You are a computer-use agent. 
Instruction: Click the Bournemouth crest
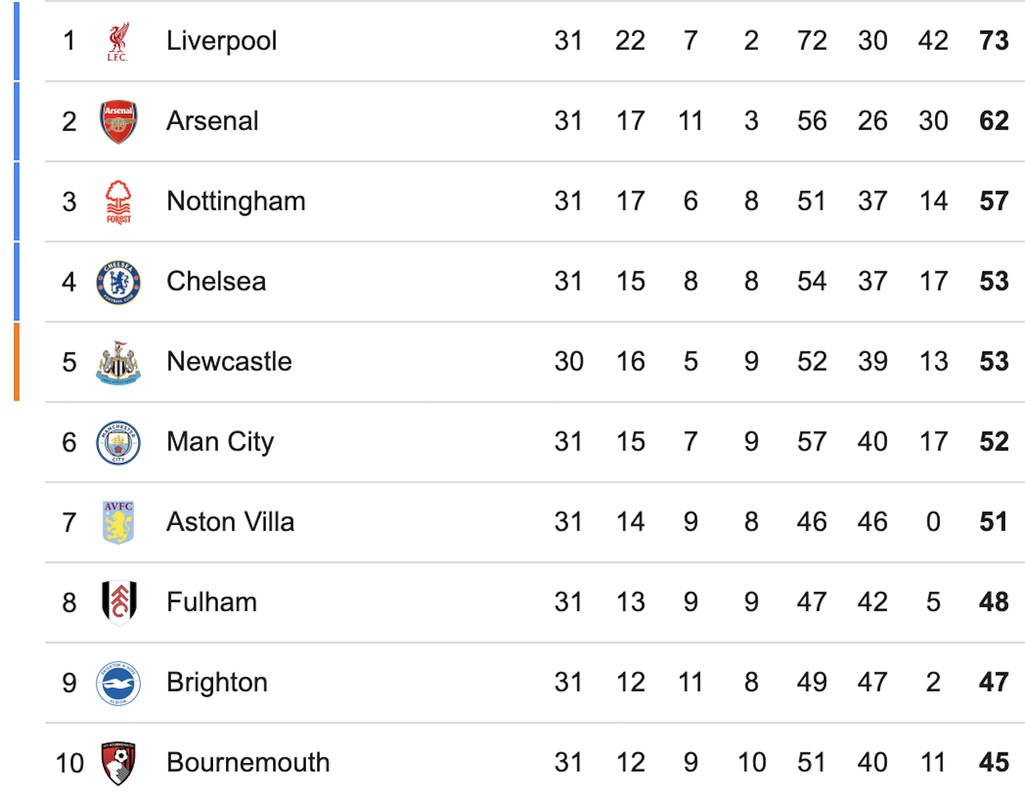coord(118,763)
